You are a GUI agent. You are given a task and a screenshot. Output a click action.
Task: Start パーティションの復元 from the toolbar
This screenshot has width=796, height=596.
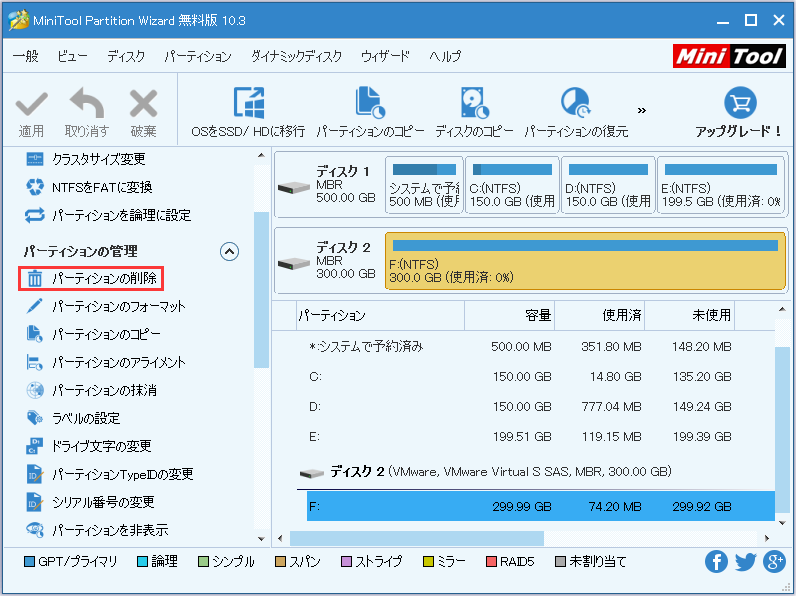coord(576,104)
